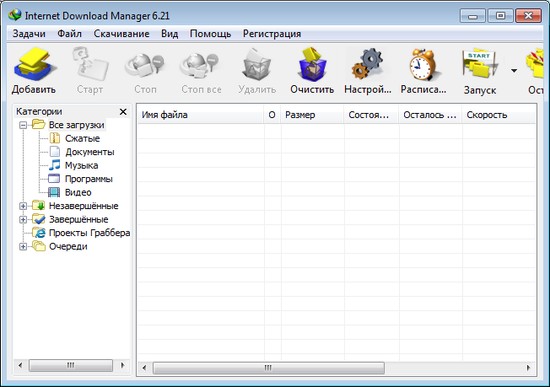Image resolution: width=550 pixels, height=387 pixels.
Task: Click the partly hidden Ост... toolbar icon
Action: pos(535,65)
